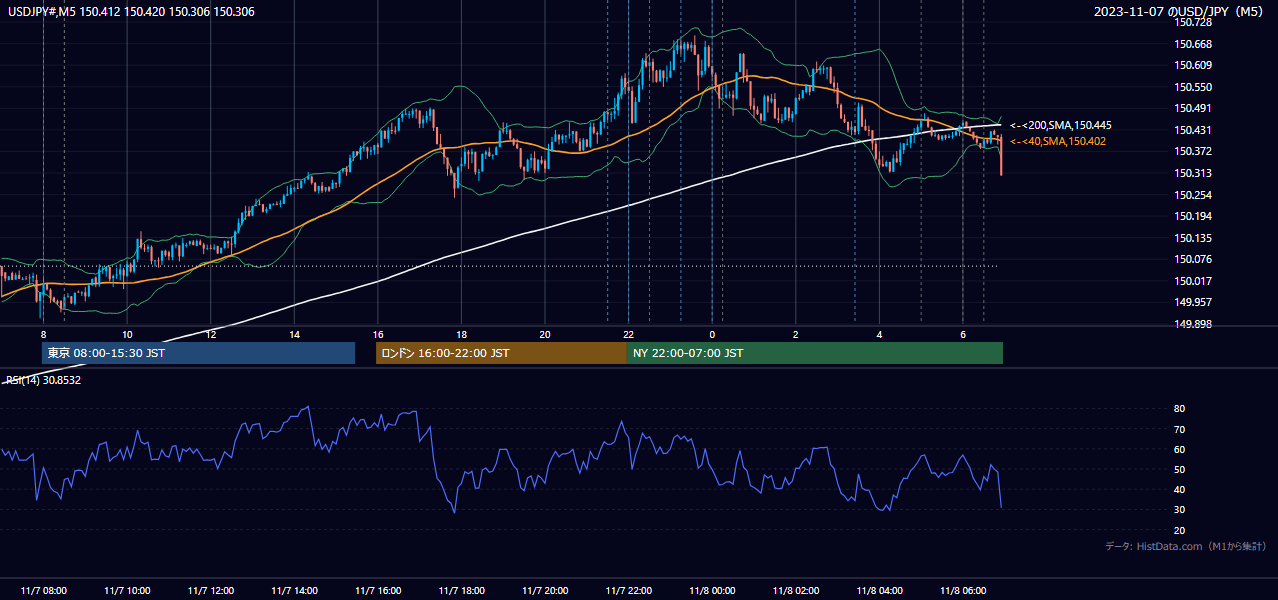1278x600 pixels.
Task: Click the 11/7 22:00 bottom time label
Action: point(628,591)
